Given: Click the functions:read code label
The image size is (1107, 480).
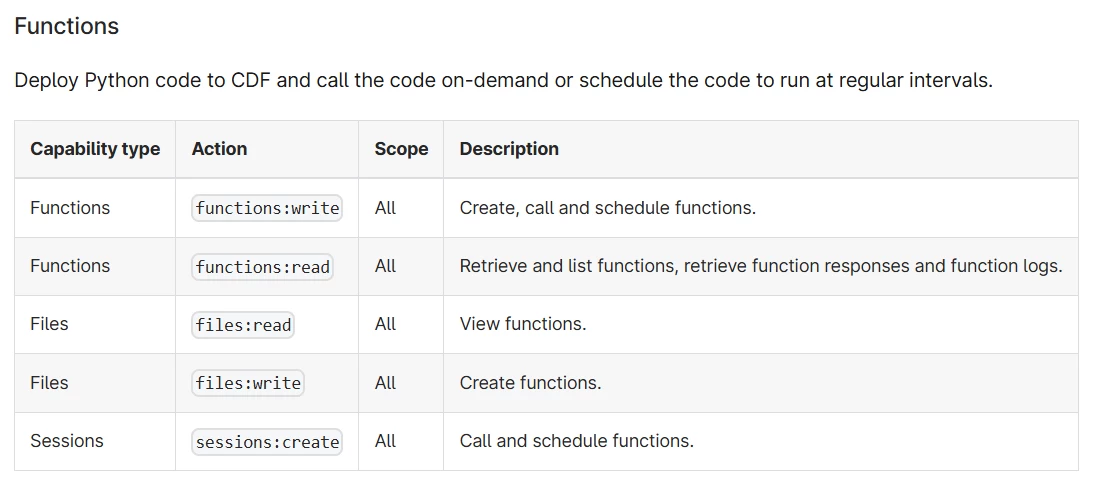Looking at the screenshot, I should 262,267.
